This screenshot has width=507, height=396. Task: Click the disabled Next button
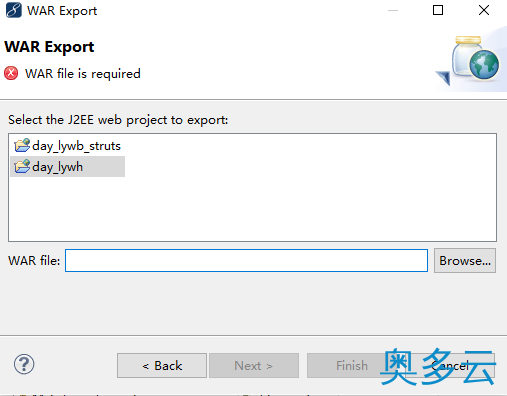[254, 366]
